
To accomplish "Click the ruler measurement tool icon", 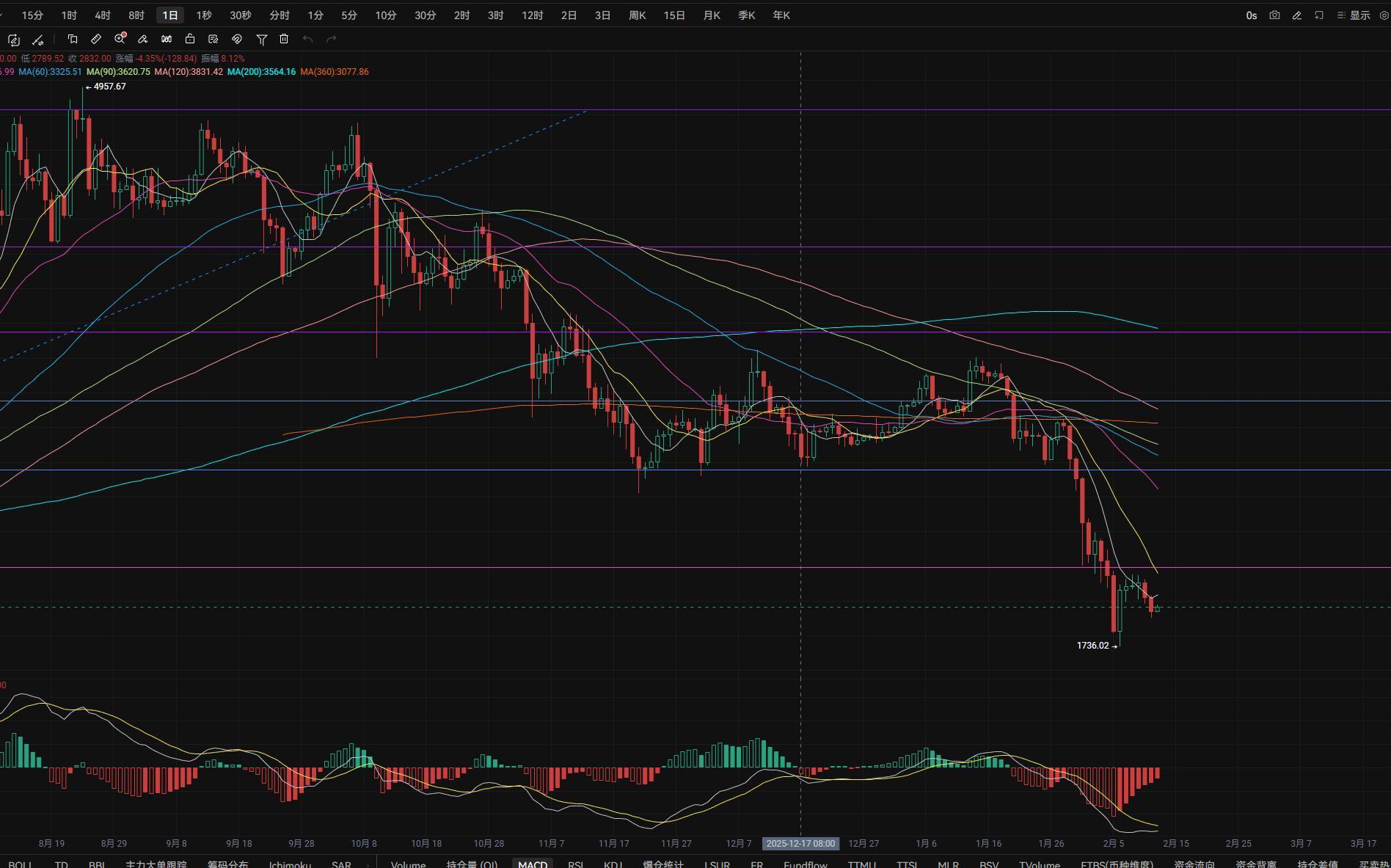I will click(x=96, y=39).
